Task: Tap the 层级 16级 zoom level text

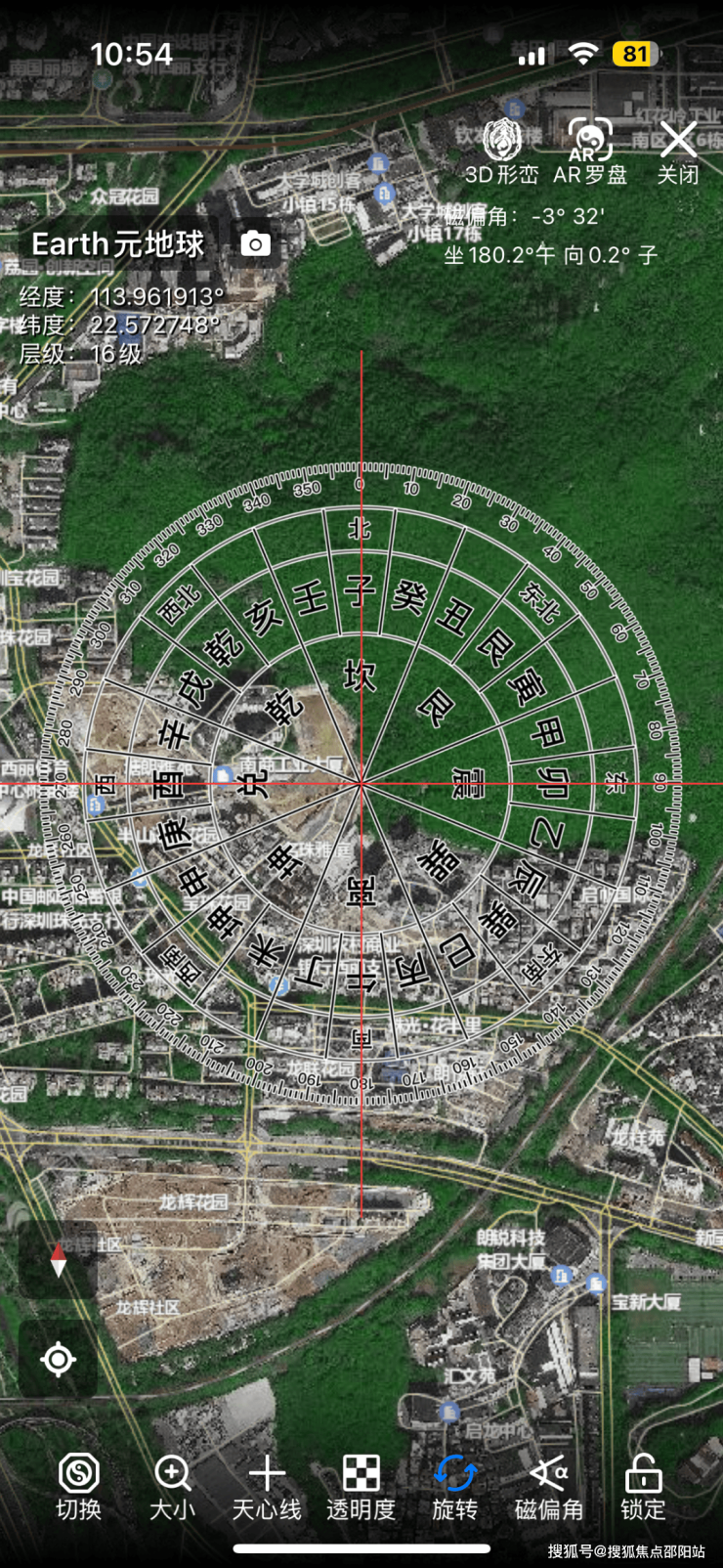Action: [x=81, y=353]
